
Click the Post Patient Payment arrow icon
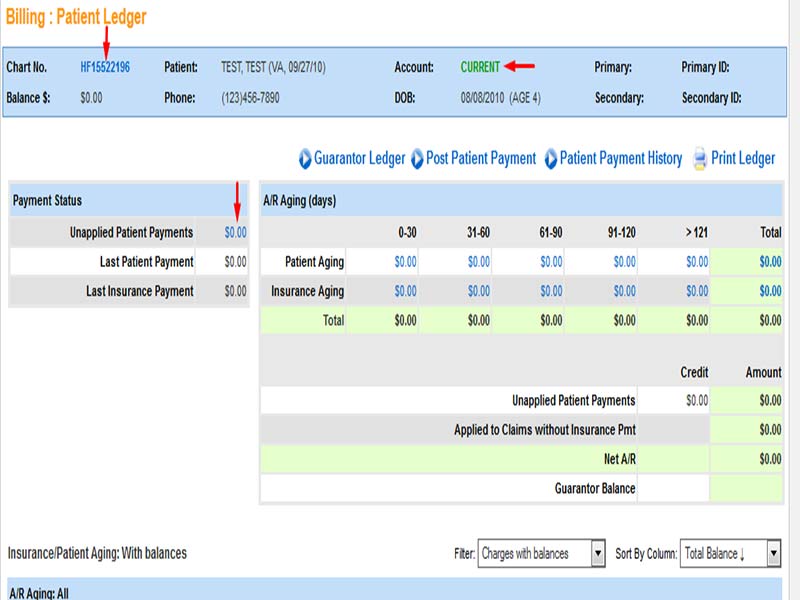417,159
